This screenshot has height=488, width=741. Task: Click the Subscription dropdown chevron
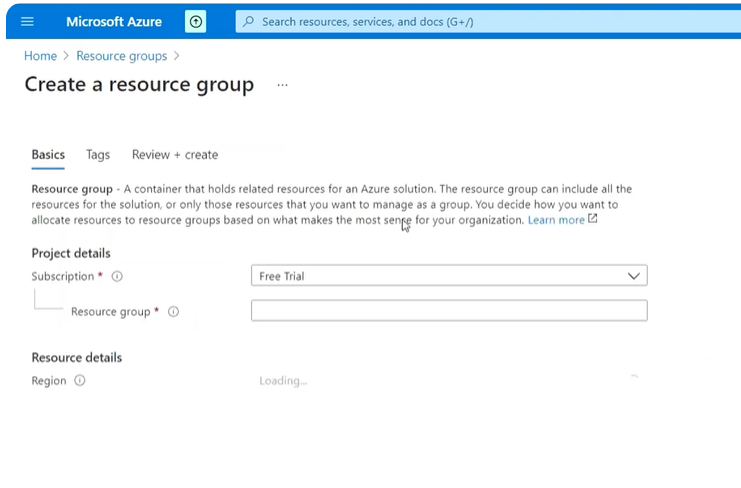pyautogui.click(x=634, y=276)
